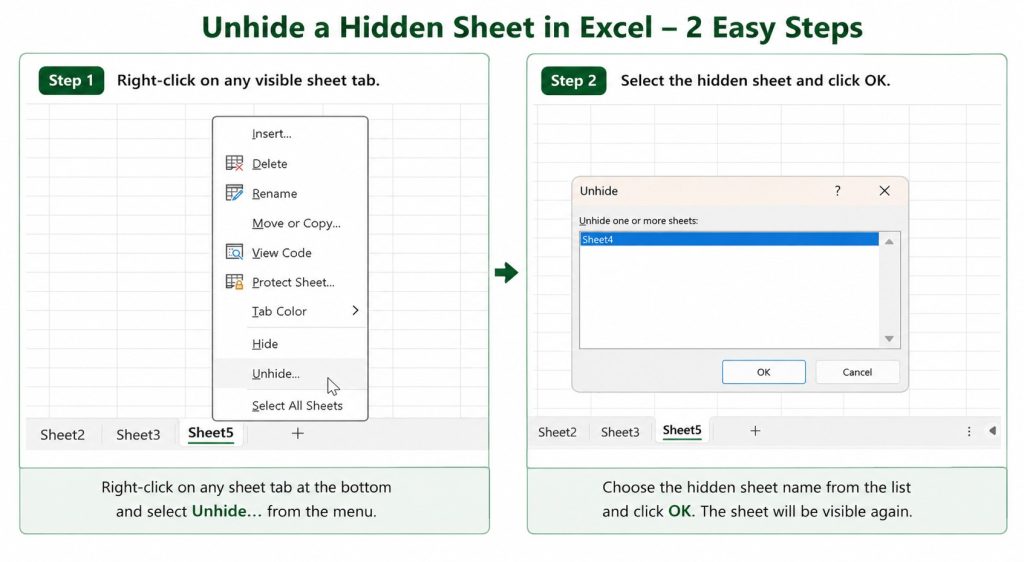Add new sheet with plus in Step 2
1024x562 pixels.
[x=755, y=431]
